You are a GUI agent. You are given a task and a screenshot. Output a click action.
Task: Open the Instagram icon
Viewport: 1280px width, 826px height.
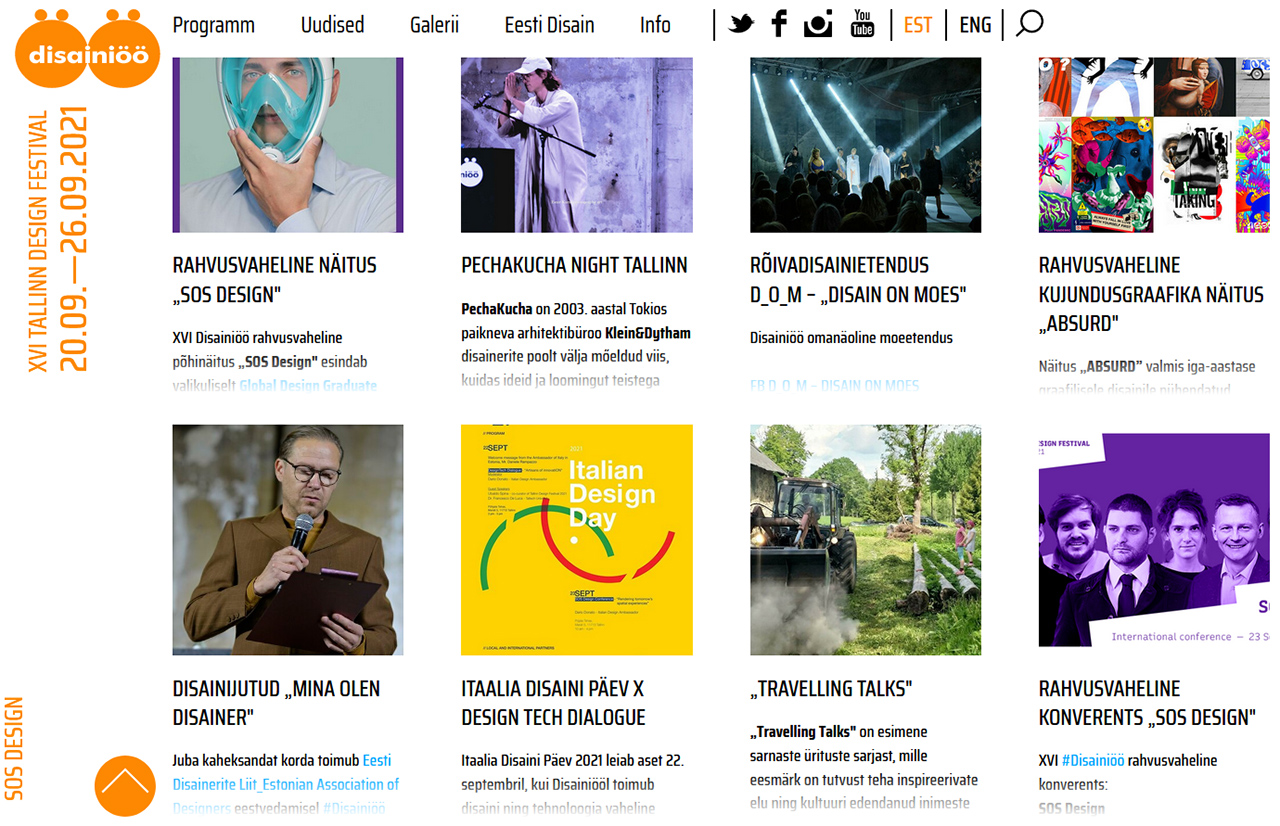click(818, 24)
